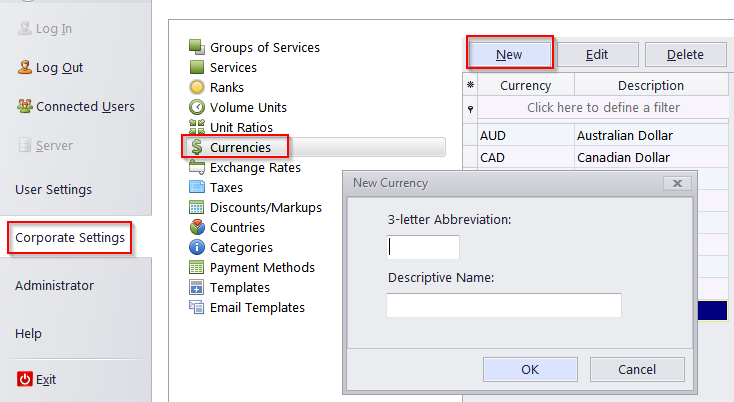Confirm with OK in New Currency dialog

530,369
